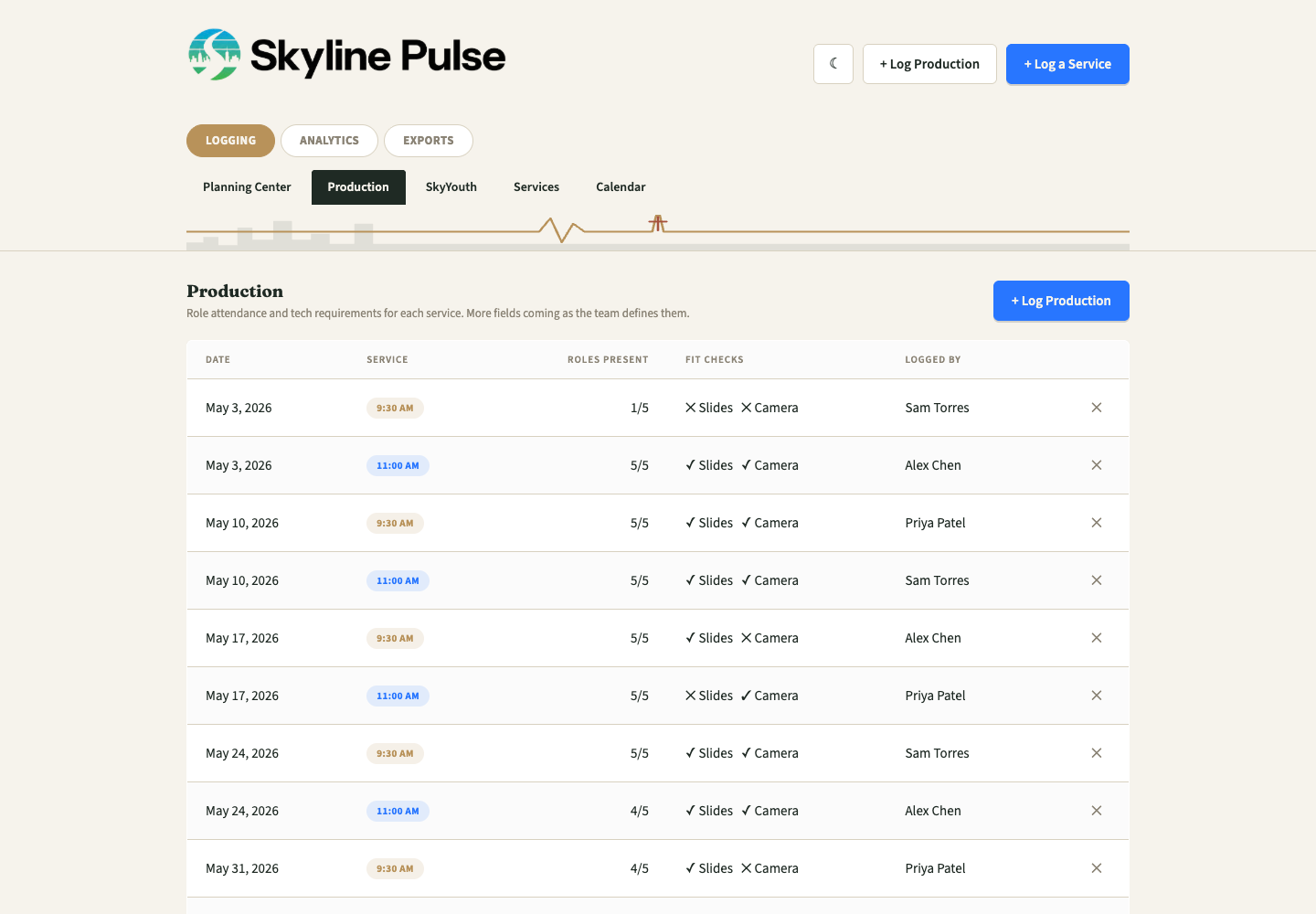The height and width of the screenshot is (914, 1316).
Task: Remove the May 24, 2026 9:30 AM row
Action: (x=1097, y=753)
